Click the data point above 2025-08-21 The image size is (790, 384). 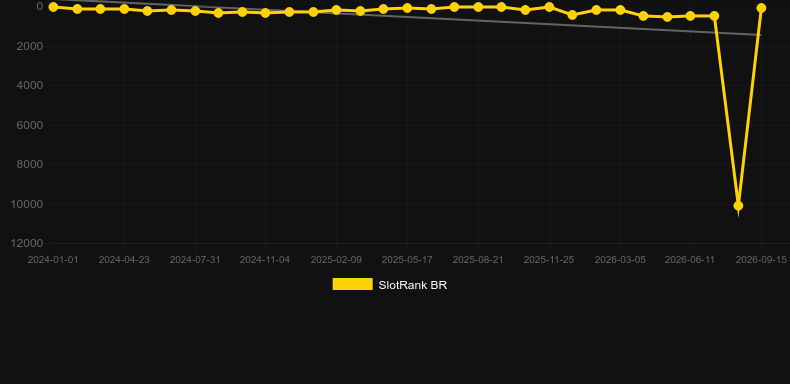click(478, 7)
